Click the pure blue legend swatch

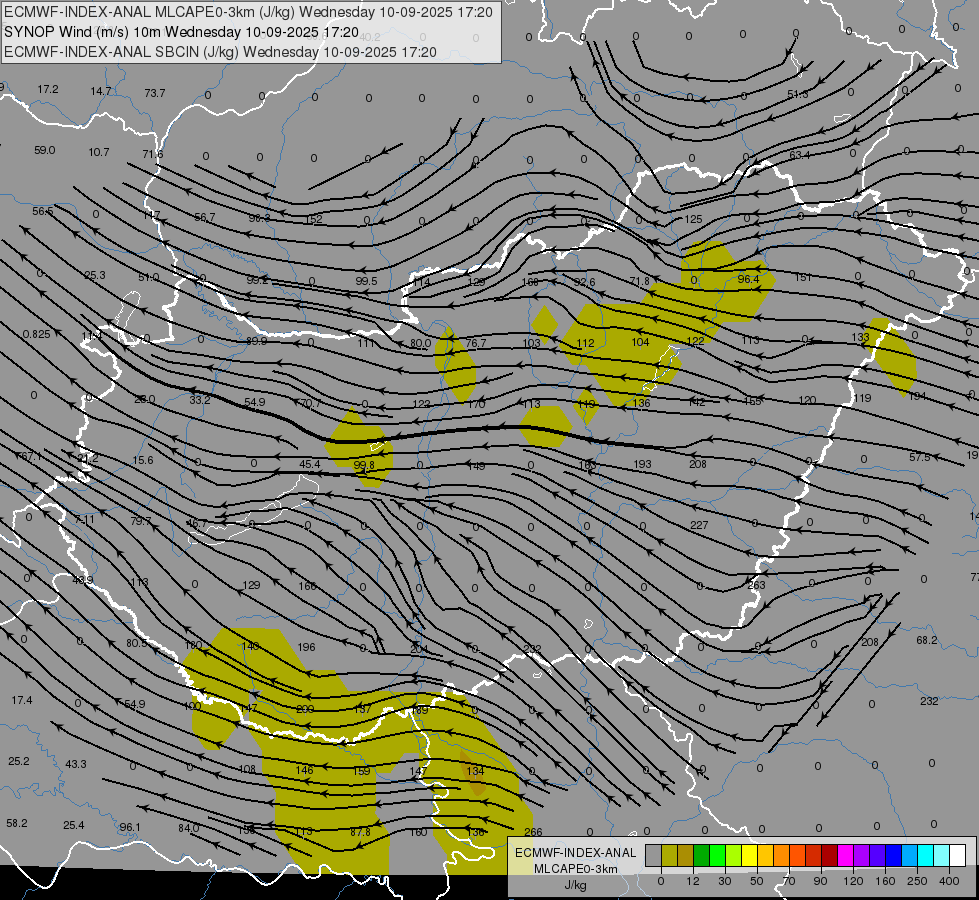point(894,856)
